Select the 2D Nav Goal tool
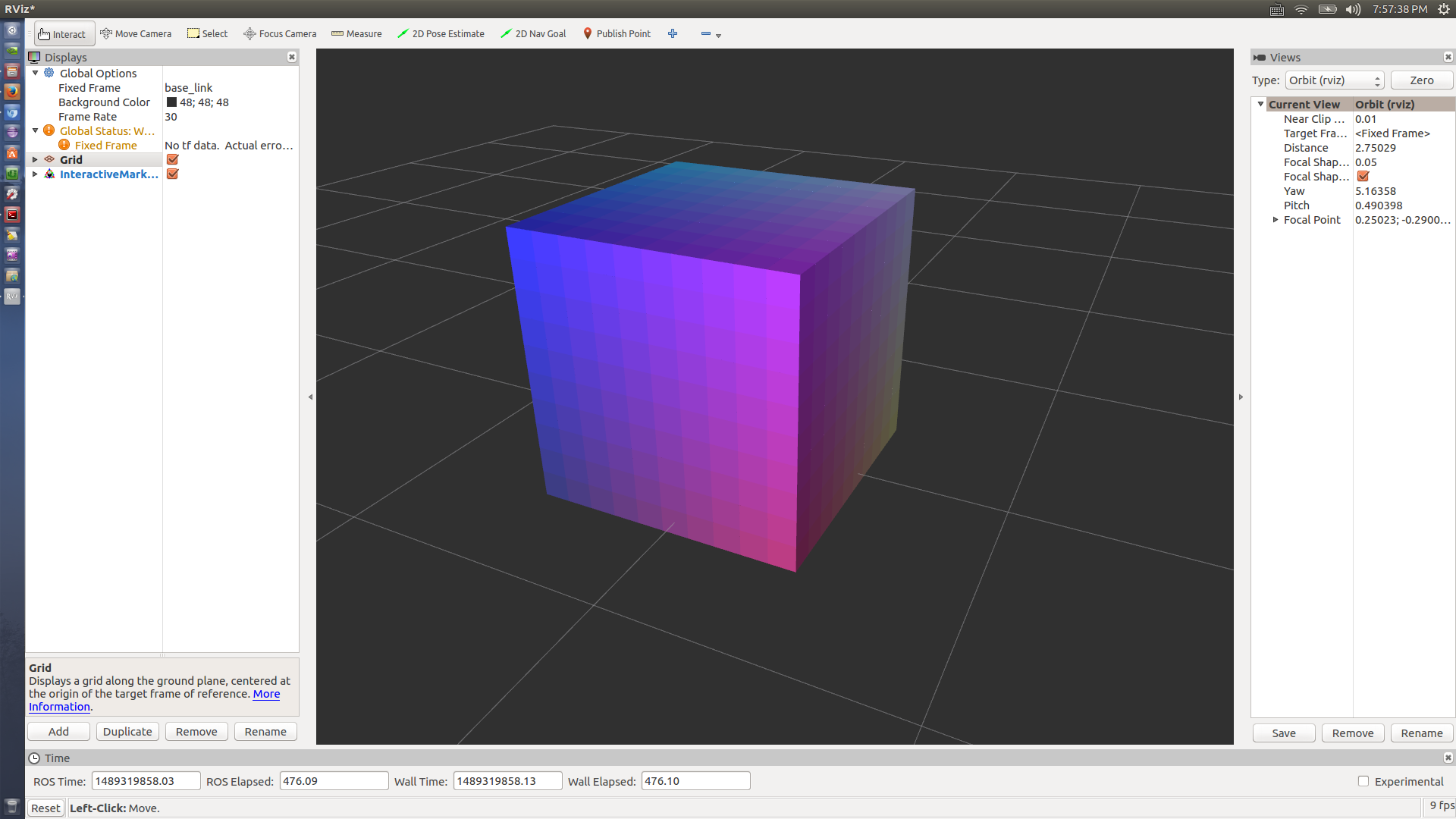The image size is (1456, 819). tap(533, 34)
